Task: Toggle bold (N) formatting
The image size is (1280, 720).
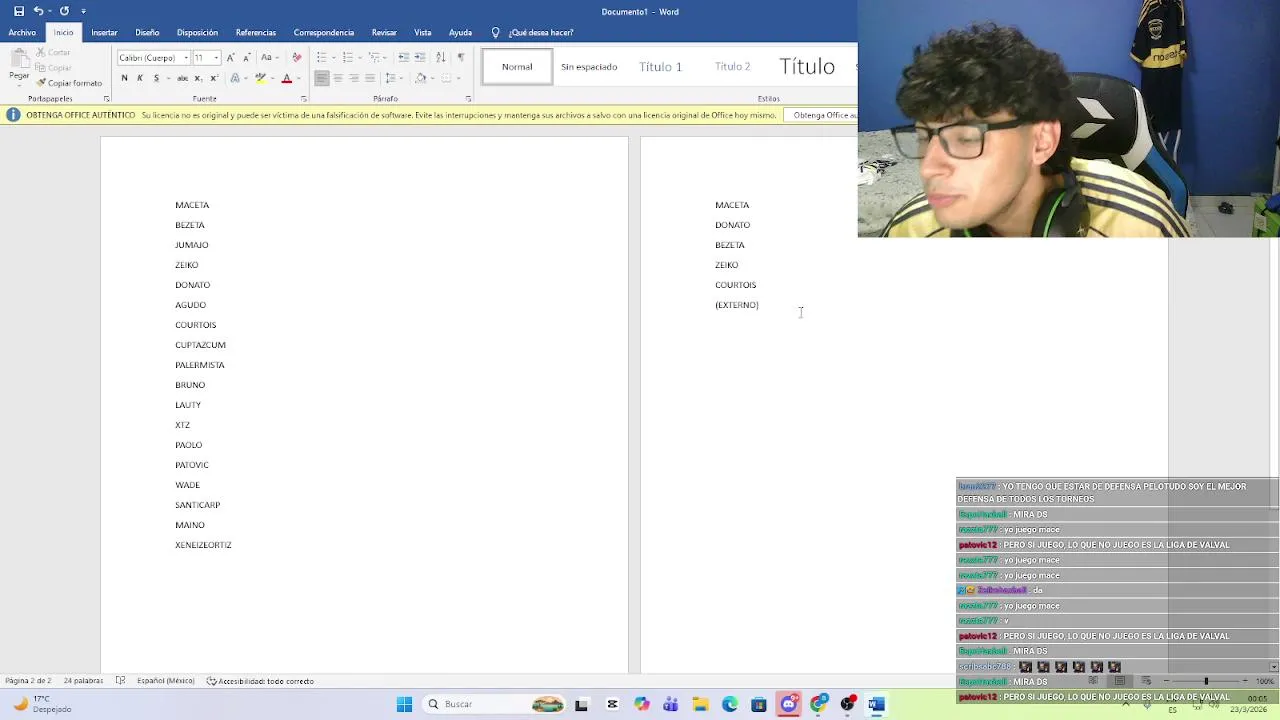Action: 125,78
